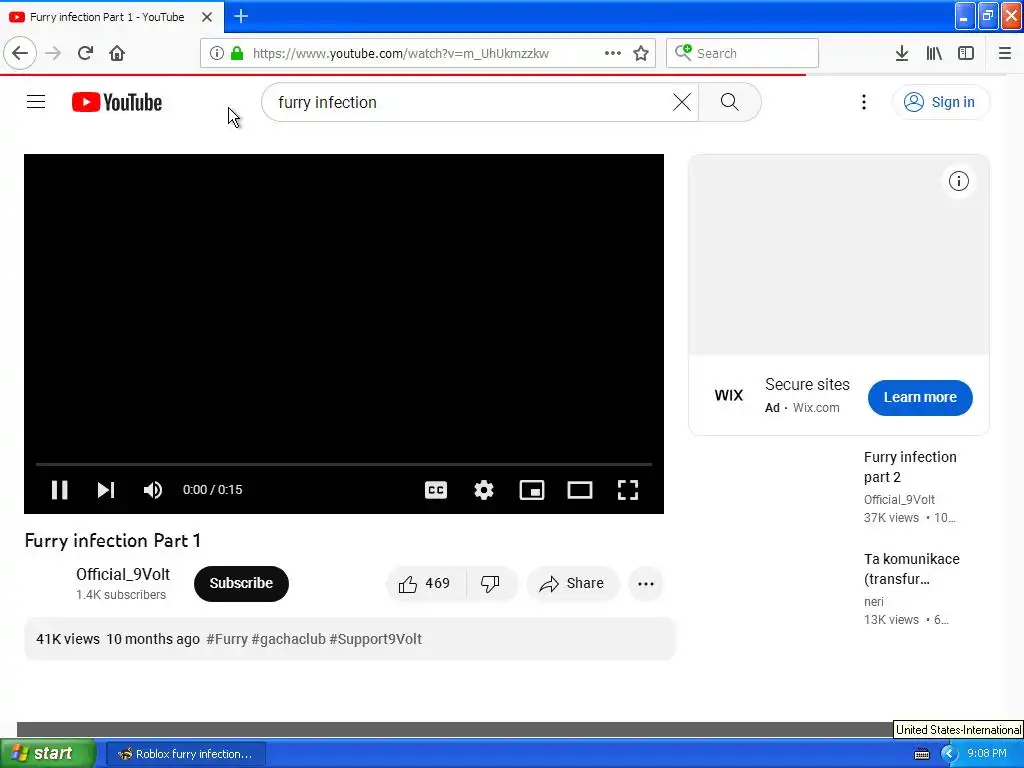
Task: Click the Firefox Search box
Action: click(x=743, y=53)
